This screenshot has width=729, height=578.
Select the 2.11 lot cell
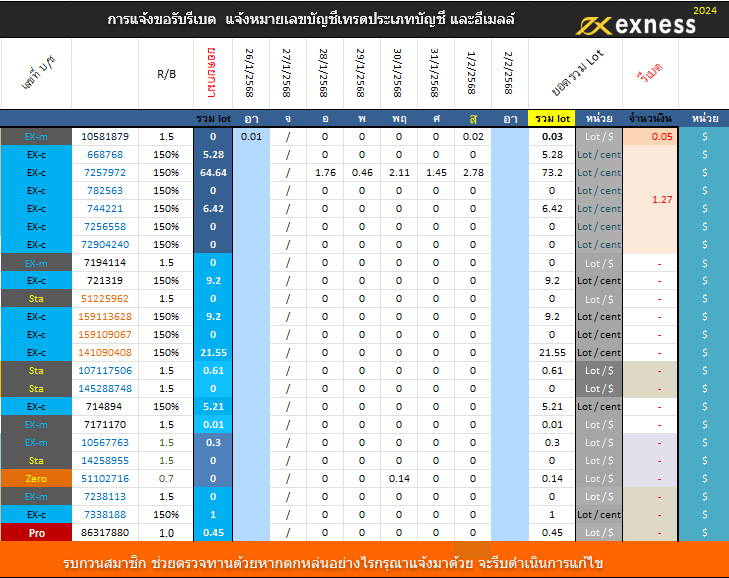399,173
